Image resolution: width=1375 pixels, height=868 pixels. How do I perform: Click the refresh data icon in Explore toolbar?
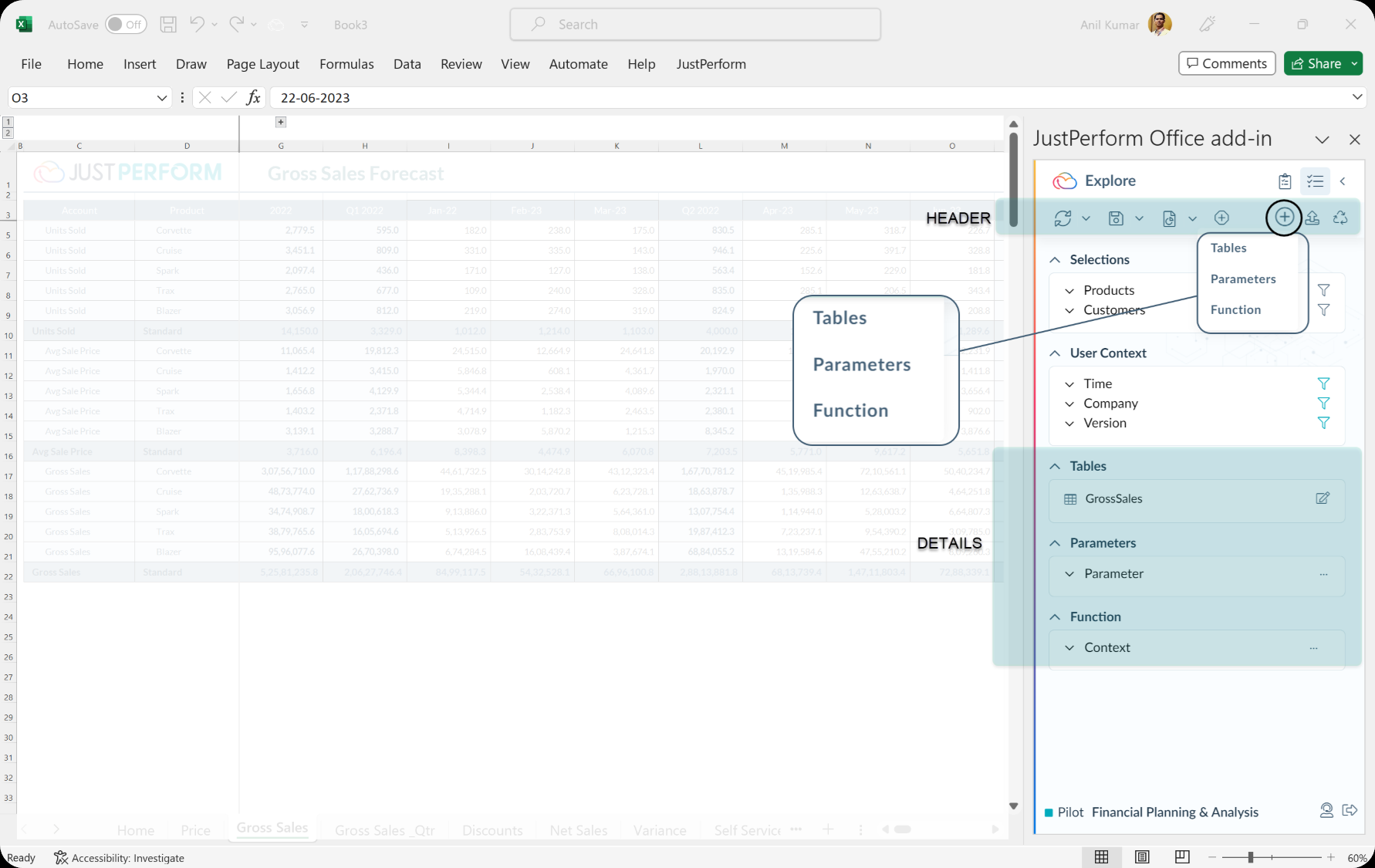[x=1062, y=218]
